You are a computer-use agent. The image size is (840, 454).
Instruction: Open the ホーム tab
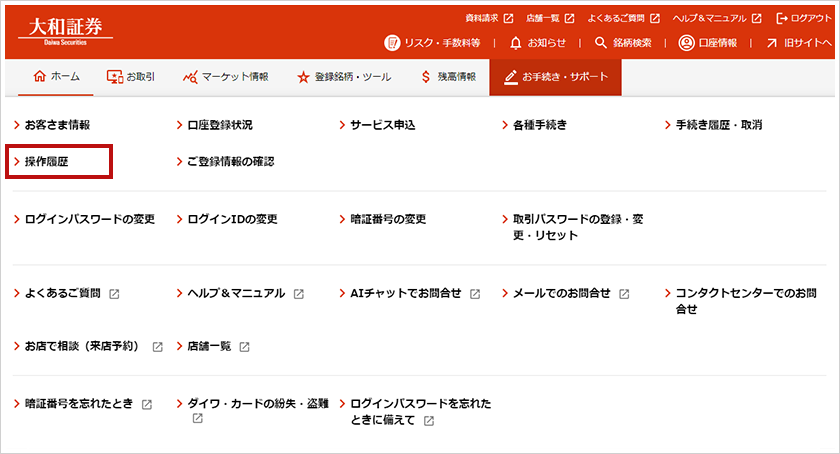(56, 77)
